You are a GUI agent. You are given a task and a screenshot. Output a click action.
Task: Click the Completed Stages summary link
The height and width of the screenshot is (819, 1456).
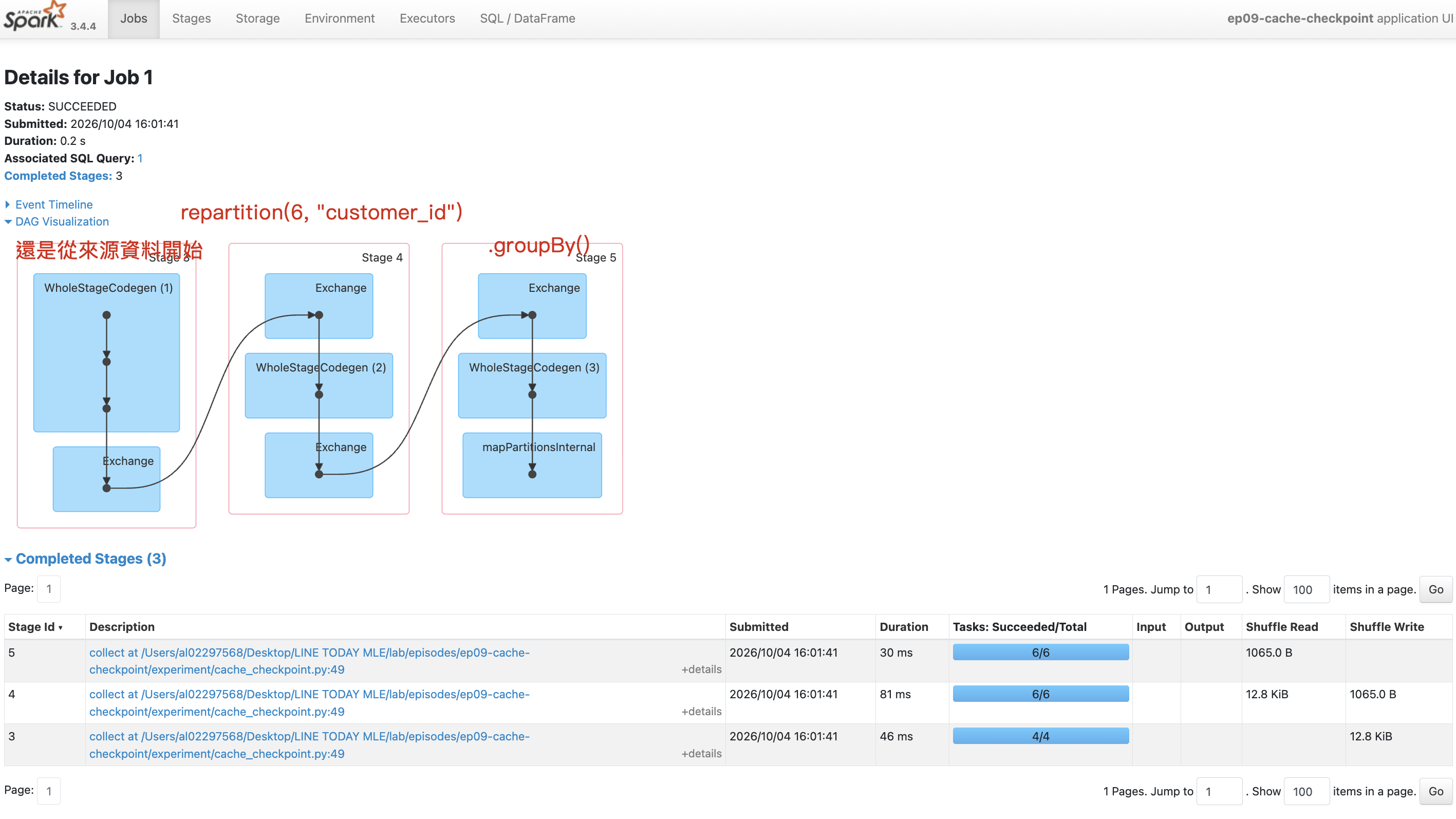pyautogui.click(x=58, y=176)
